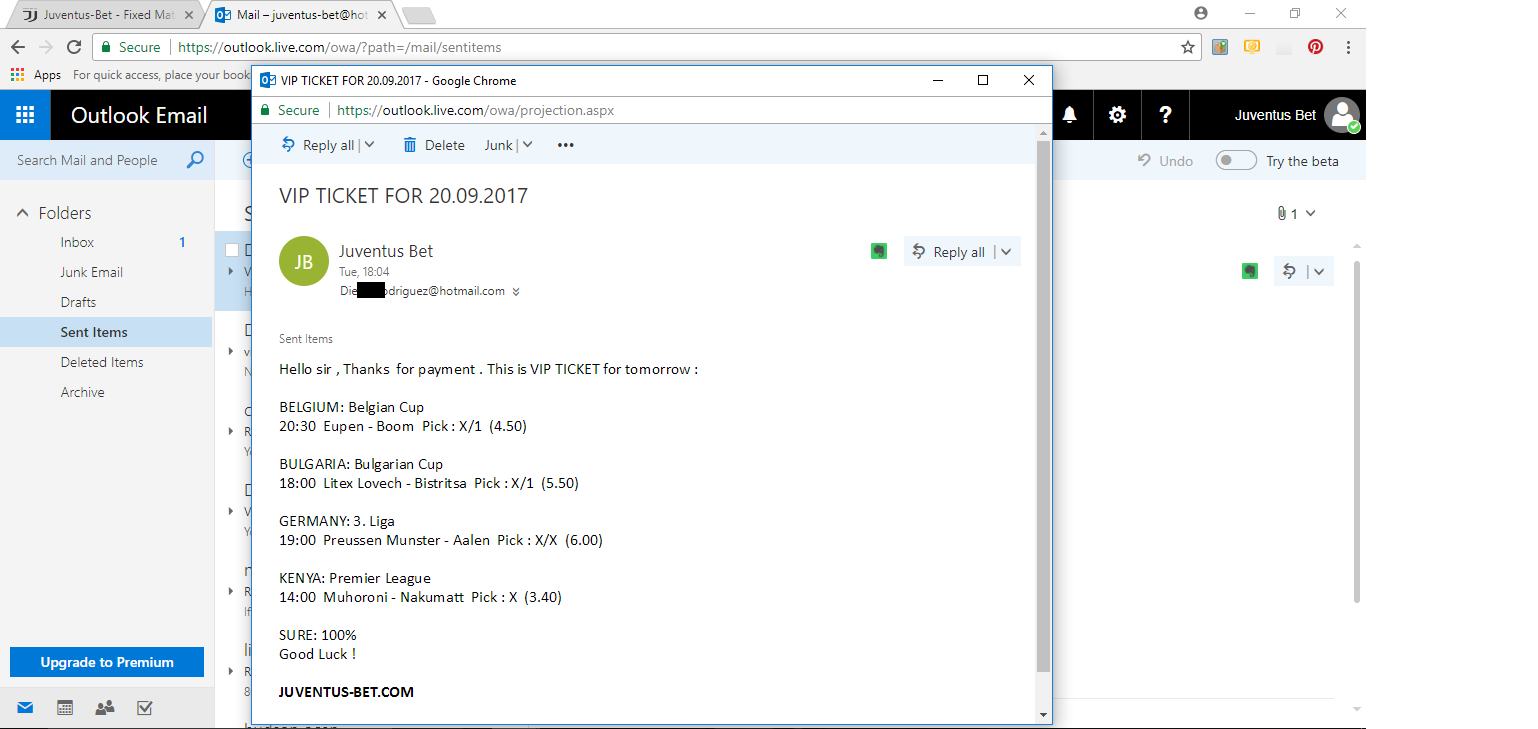This screenshot has width=1538, height=729.
Task: Click the Outlook Email header title
Action: 139,115
